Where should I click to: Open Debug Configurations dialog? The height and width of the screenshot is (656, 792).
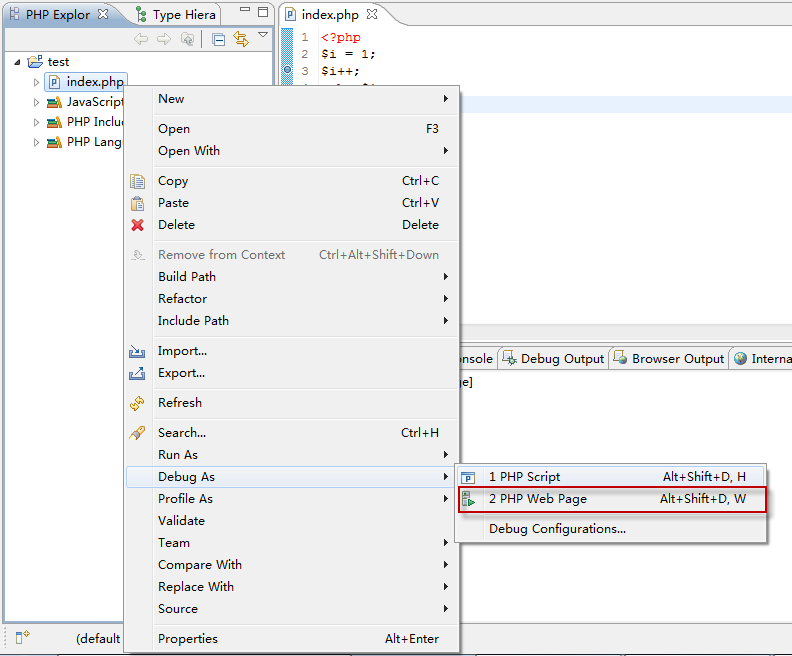(x=557, y=529)
